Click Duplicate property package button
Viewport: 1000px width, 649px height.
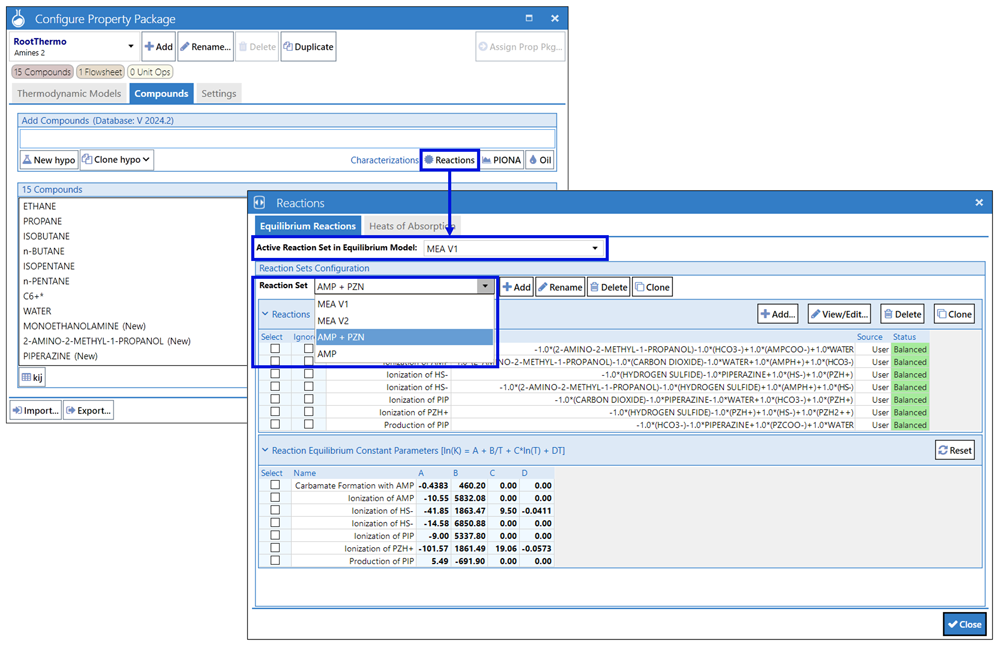(x=308, y=46)
